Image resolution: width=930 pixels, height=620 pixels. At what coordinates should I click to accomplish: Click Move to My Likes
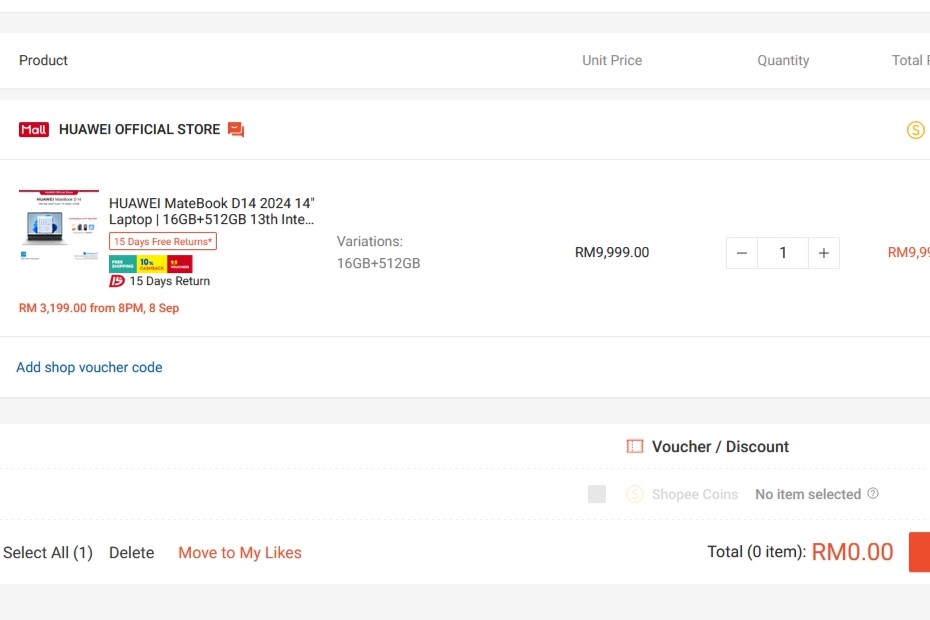click(240, 552)
